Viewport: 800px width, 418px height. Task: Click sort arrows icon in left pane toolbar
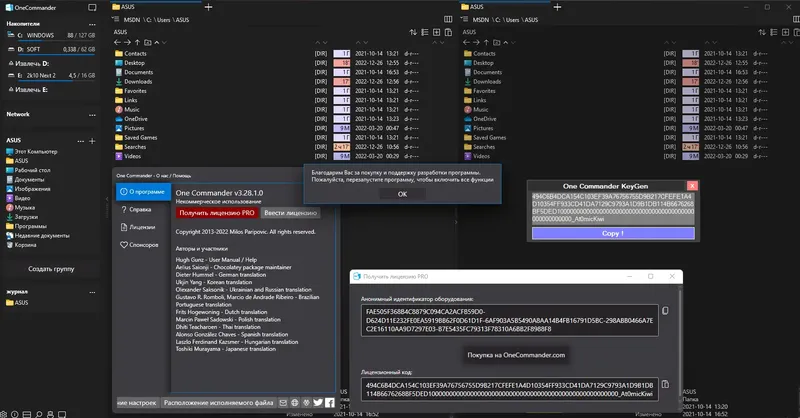point(413,32)
